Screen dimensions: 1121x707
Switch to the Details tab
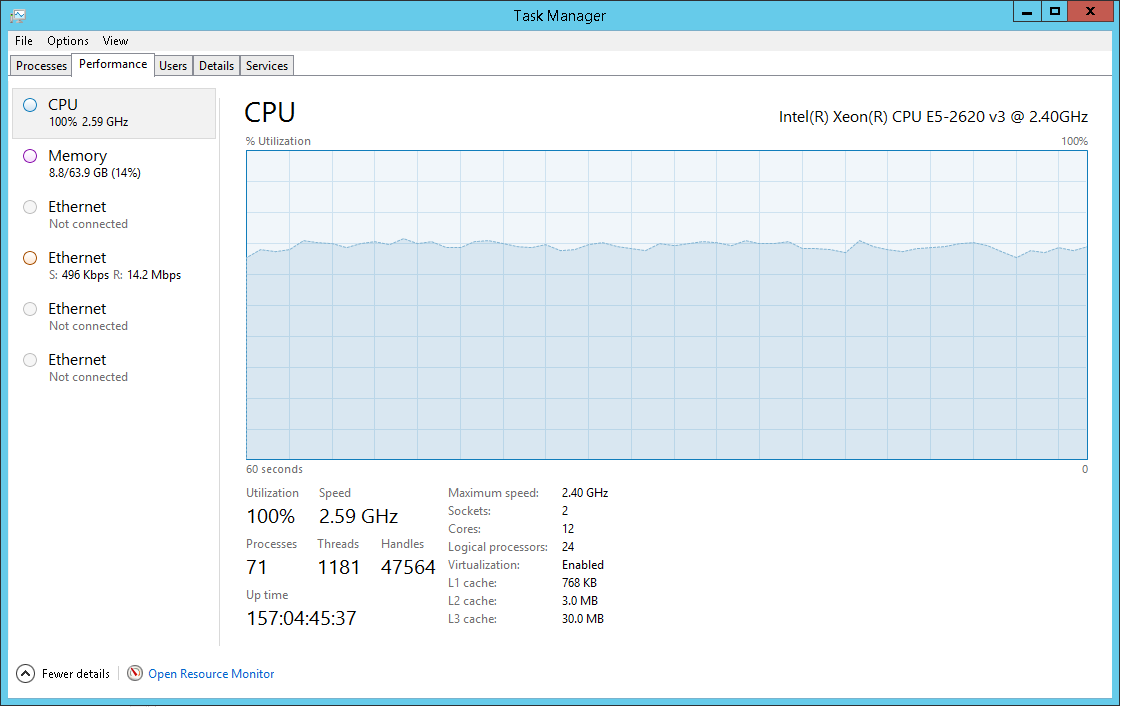[x=216, y=66]
